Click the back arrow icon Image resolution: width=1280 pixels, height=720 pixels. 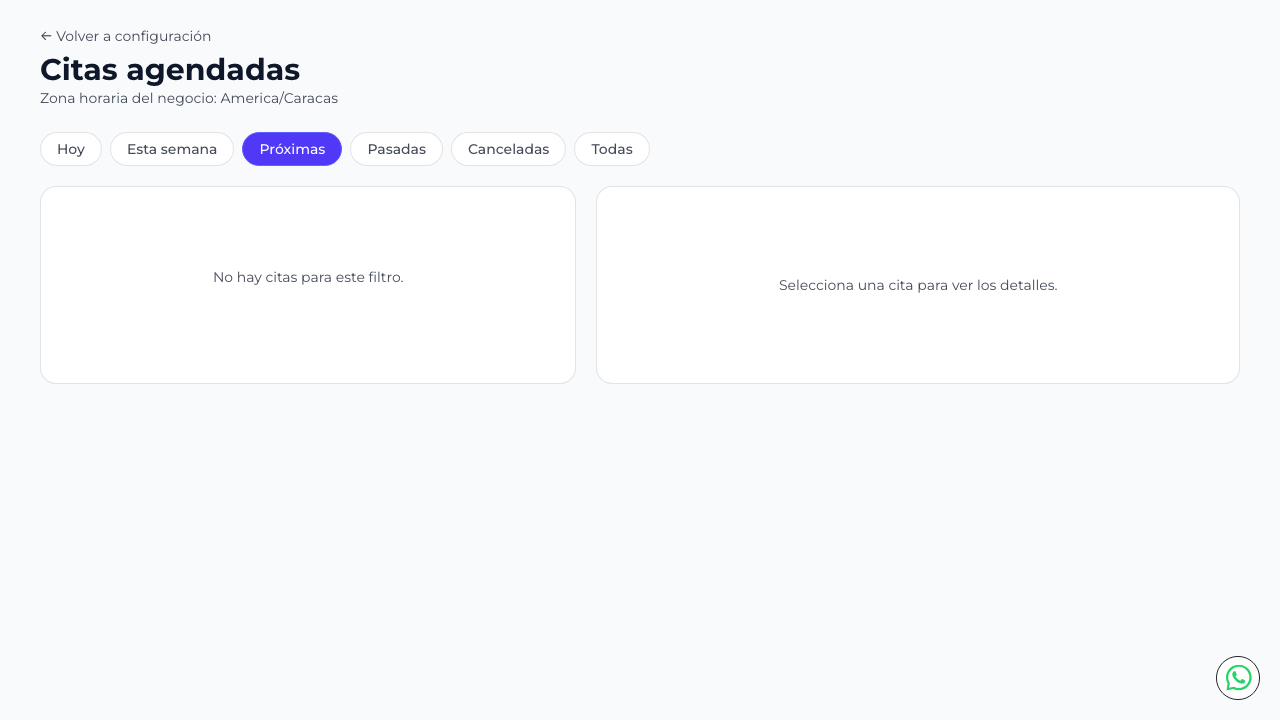click(x=46, y=36)
